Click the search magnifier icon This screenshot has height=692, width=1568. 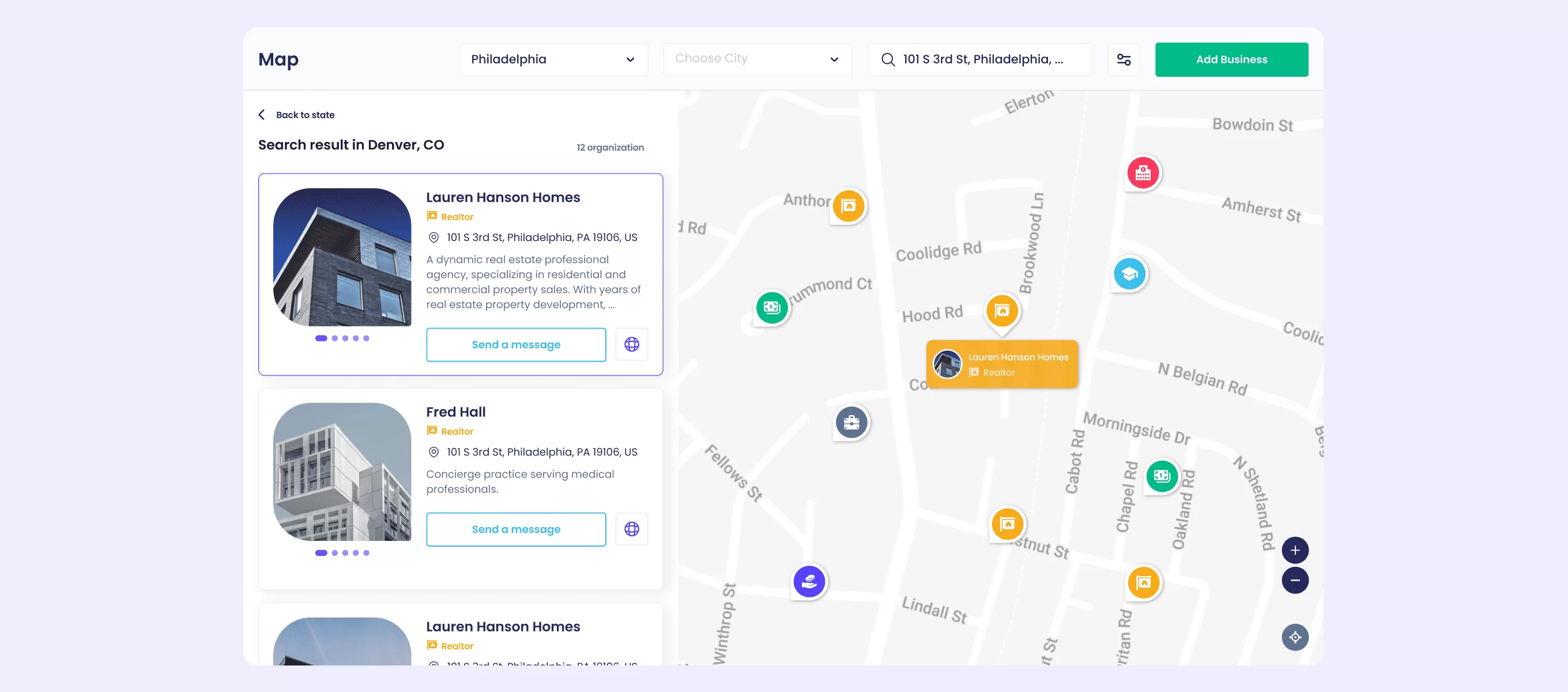[888, 60]
